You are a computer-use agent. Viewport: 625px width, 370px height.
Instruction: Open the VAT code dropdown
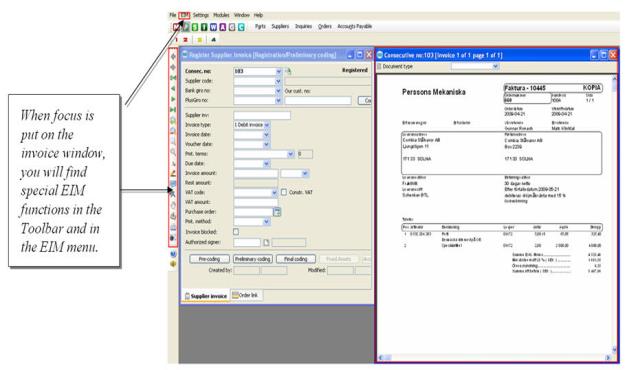274,193
